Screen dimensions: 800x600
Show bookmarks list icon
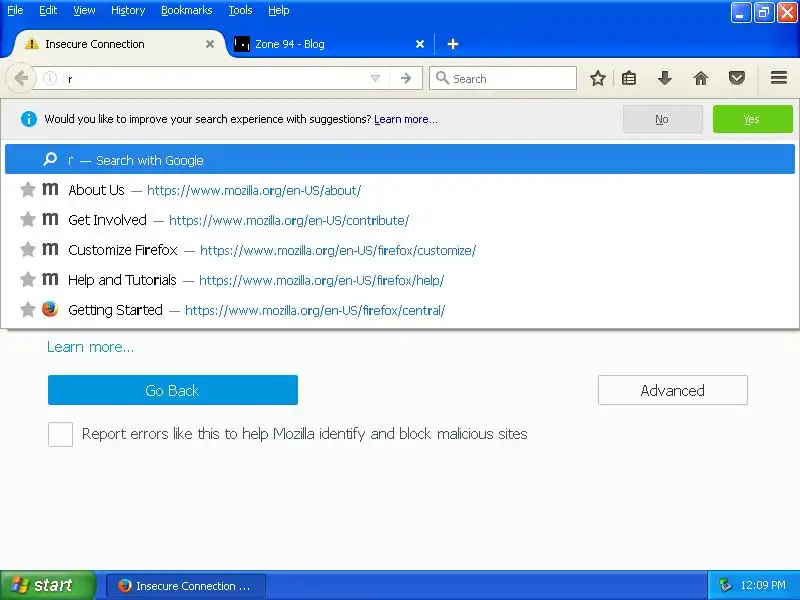point(629,78)
